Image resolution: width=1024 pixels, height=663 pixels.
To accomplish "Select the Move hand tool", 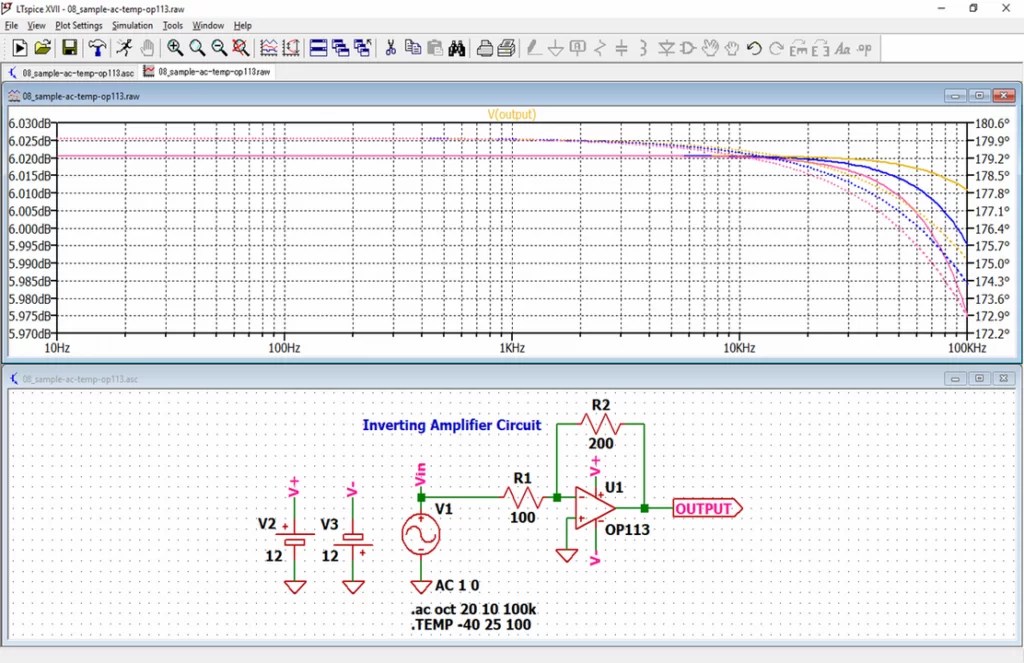I will (711, 48).
